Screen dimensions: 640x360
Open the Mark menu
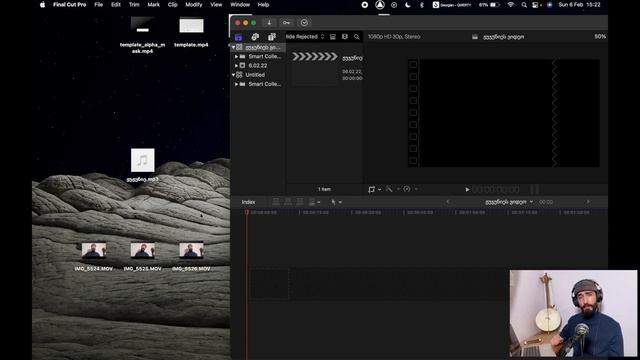[x=153, y=5]
